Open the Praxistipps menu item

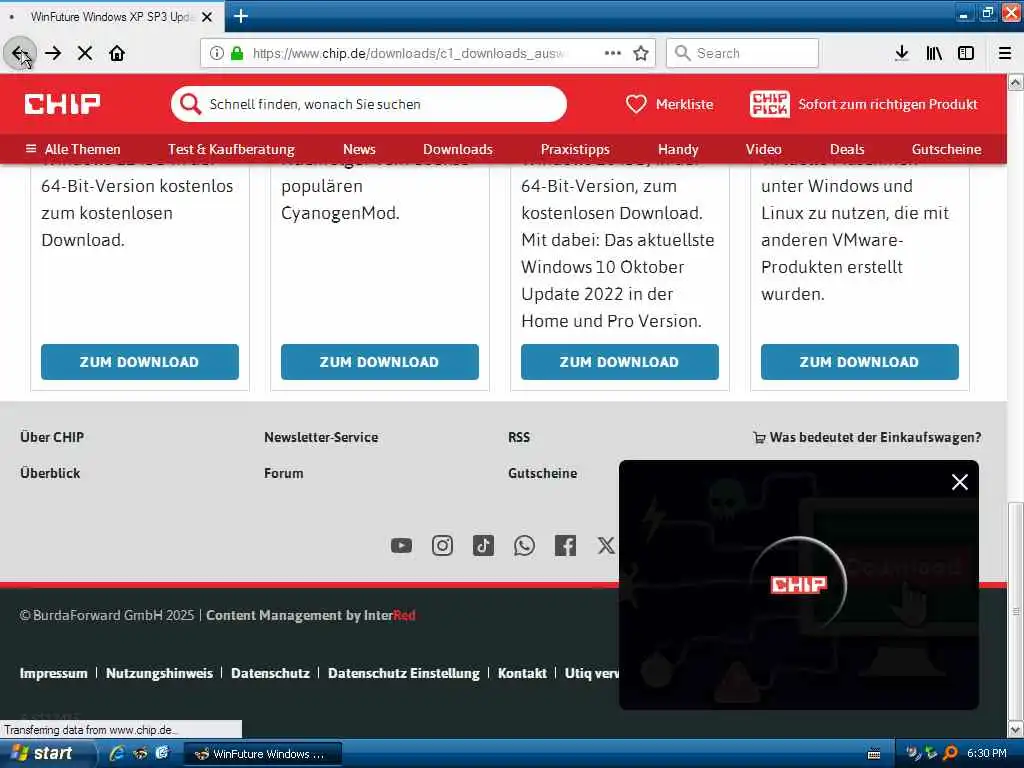(575, 150)
